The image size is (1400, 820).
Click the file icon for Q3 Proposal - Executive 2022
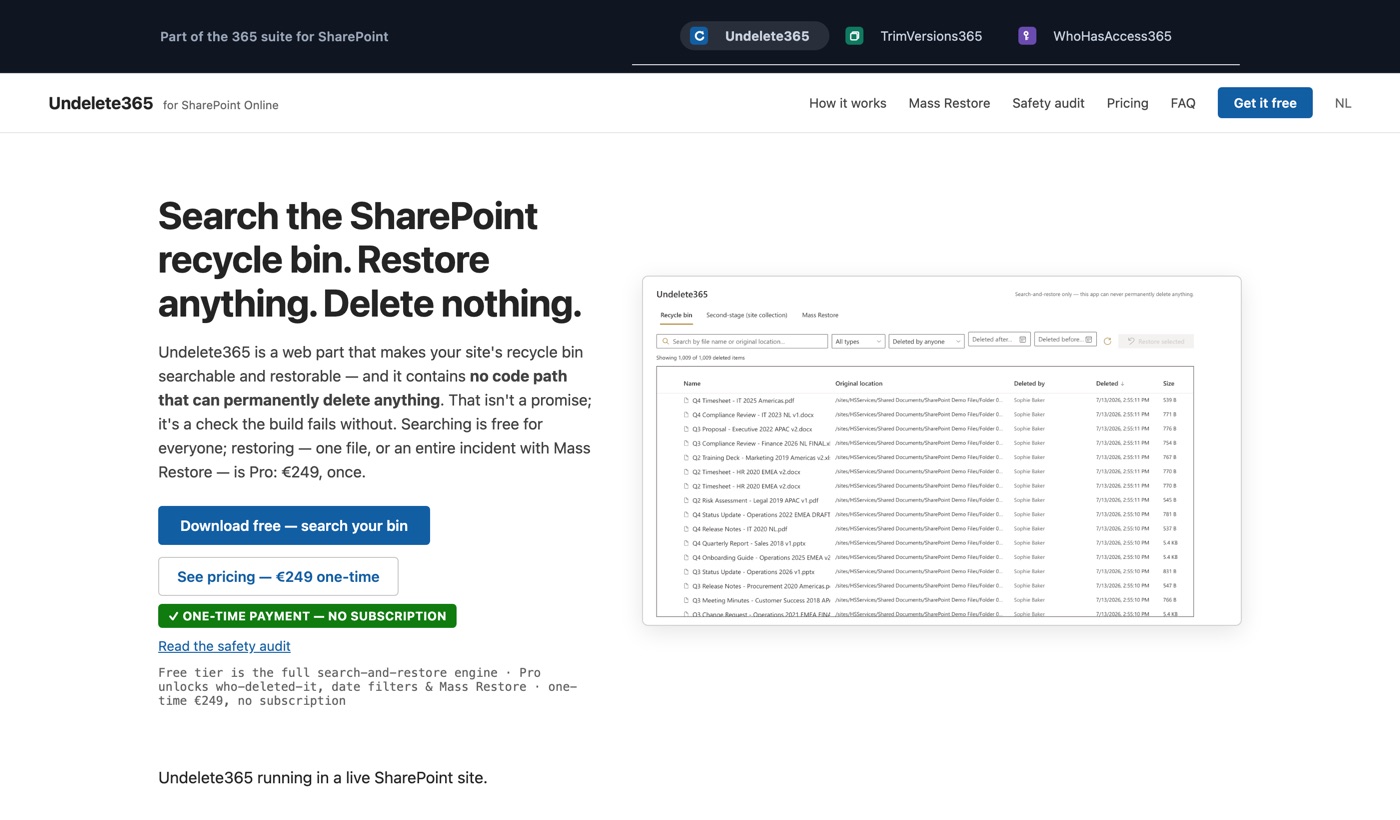(x=686, y=429)
